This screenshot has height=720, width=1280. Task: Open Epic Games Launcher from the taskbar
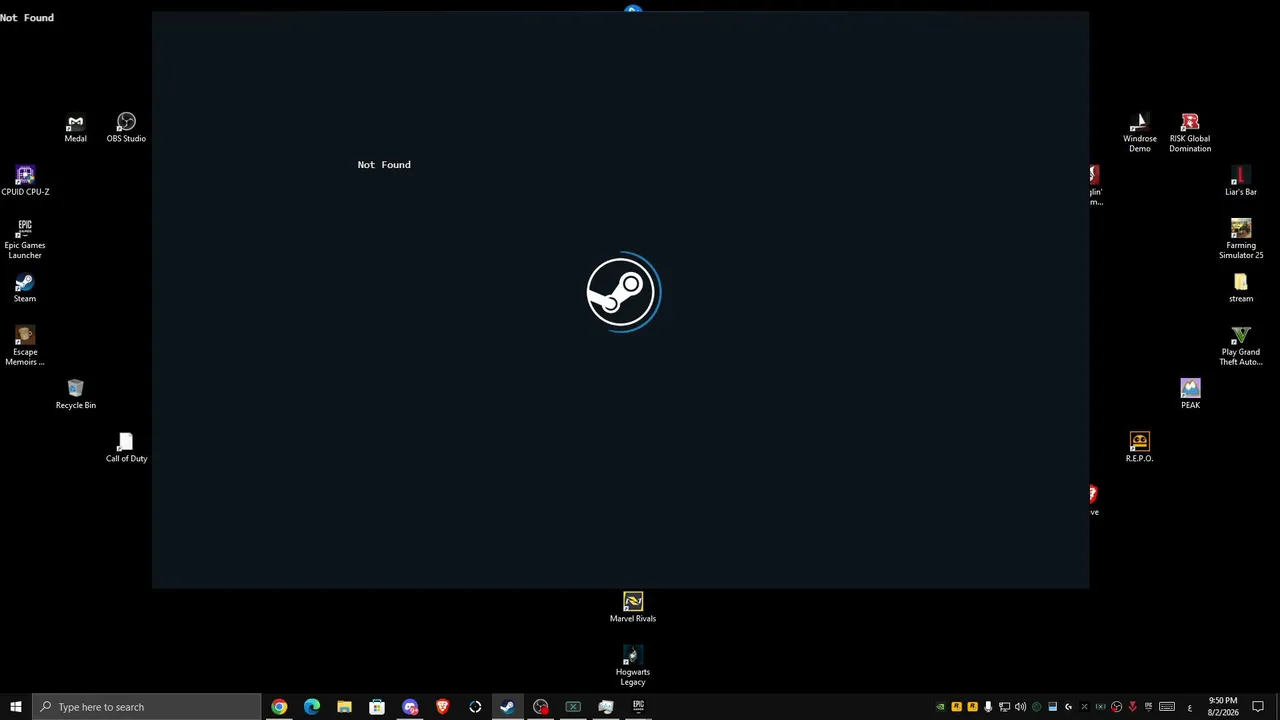coord(639,707)
